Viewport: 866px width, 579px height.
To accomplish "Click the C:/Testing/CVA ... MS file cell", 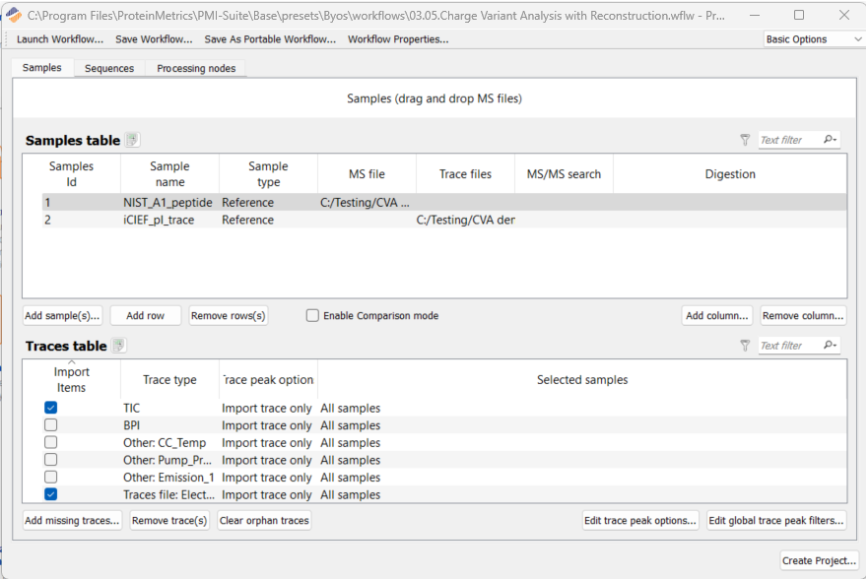I will [365, 202].
